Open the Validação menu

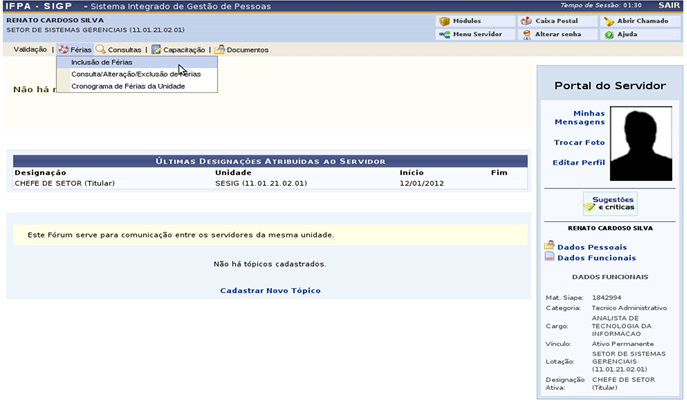[x=30, y=49]
